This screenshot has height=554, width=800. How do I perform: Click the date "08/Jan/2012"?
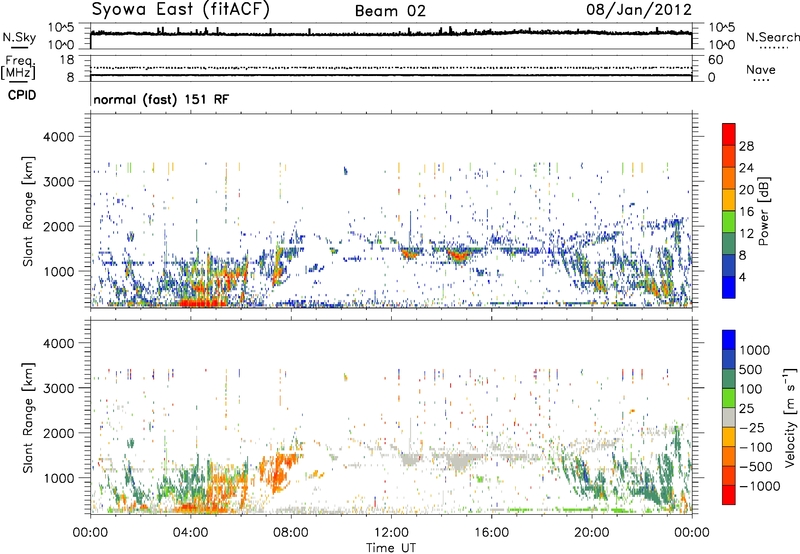click(x=639, y=10)
